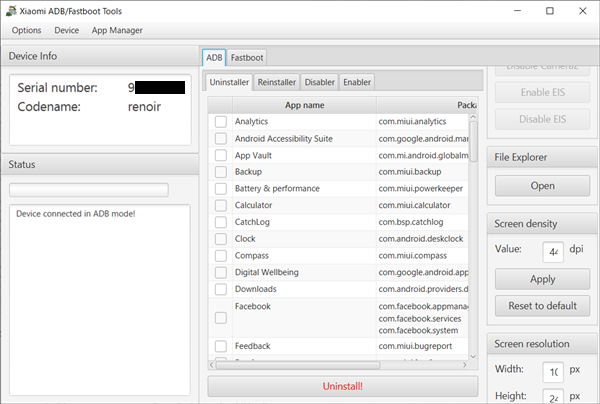Open the Options menu
This screenshot has width=600, height=404.
26,30
